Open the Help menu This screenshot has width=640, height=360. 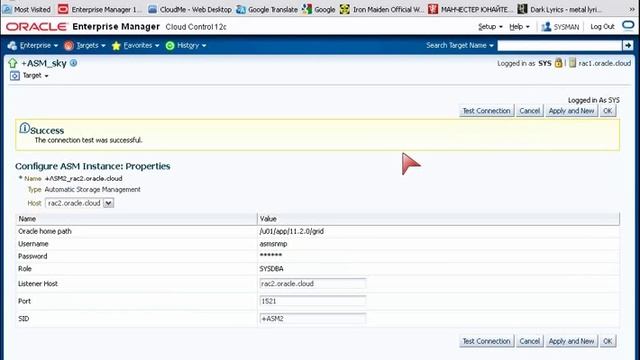point(519,27)
